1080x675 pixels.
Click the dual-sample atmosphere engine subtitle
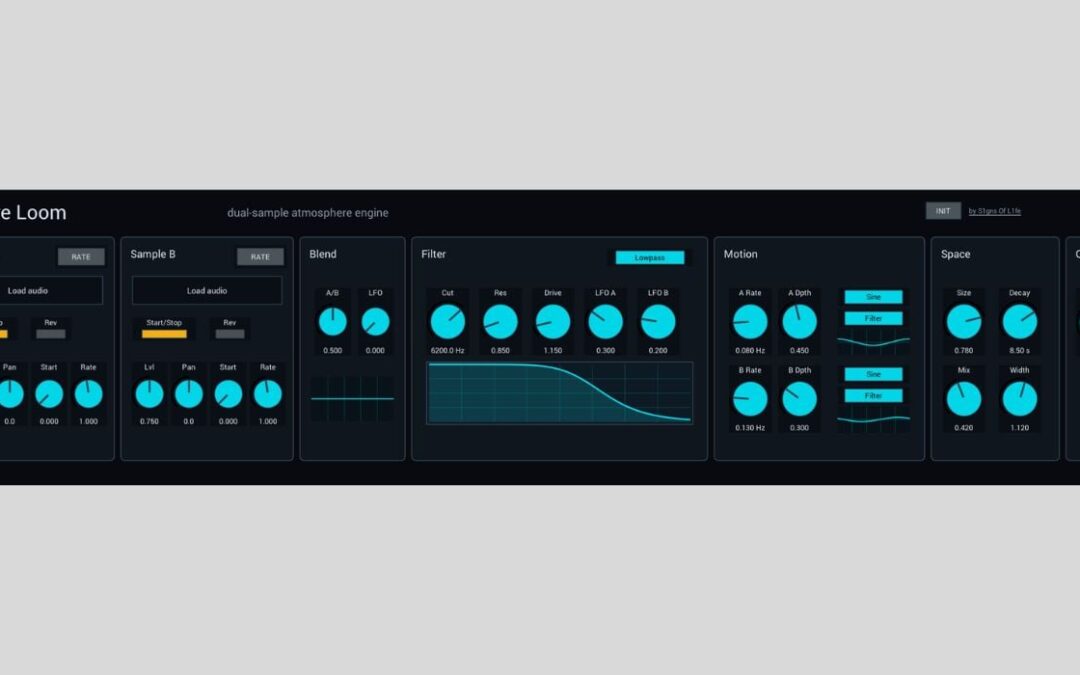pos(308,213)
